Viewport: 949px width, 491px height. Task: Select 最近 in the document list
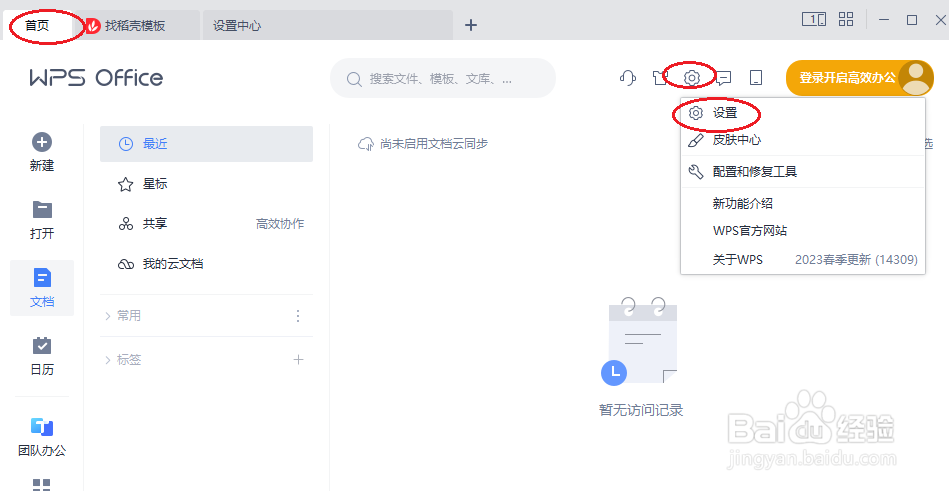[206, 144]
